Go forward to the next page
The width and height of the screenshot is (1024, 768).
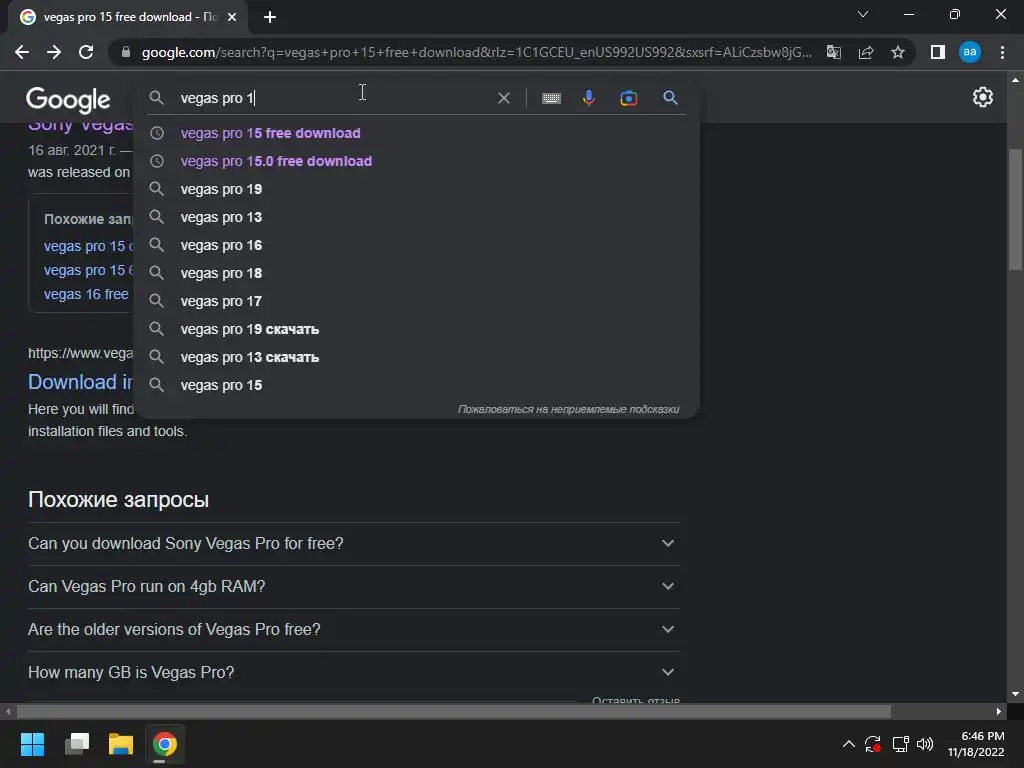54,52
